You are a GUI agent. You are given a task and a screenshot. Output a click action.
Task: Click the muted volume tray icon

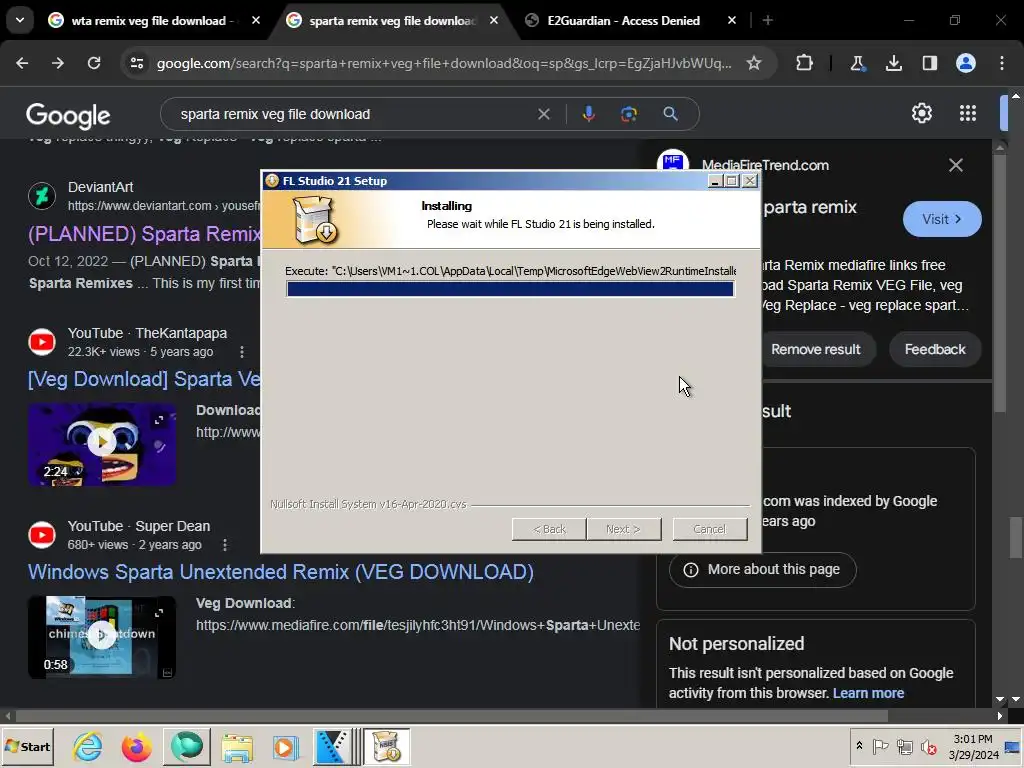click(x=927, y=746)
